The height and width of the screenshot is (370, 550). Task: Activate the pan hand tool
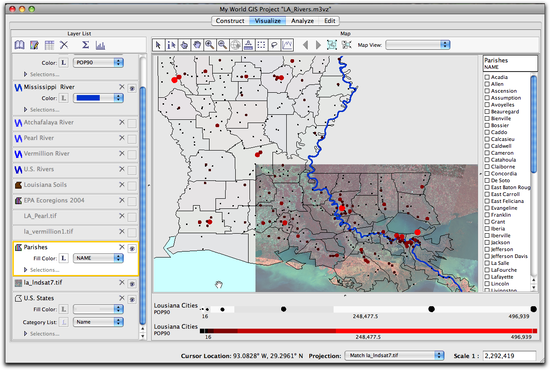pos(197,45)
